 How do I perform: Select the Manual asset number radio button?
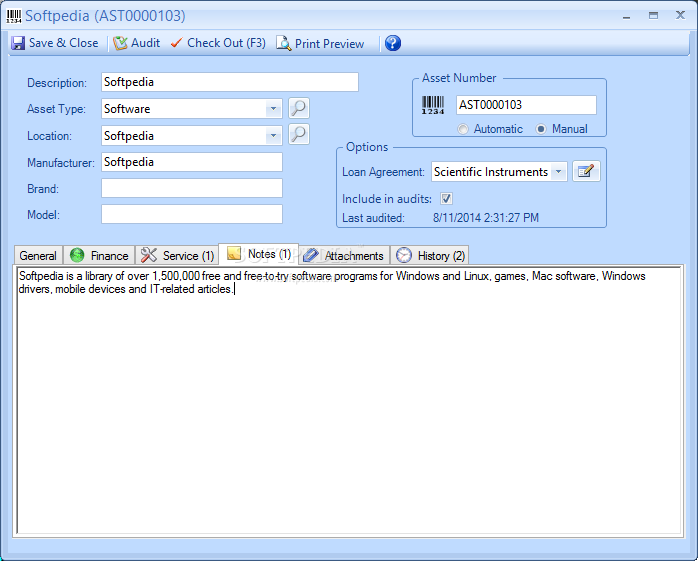point(541,129)
